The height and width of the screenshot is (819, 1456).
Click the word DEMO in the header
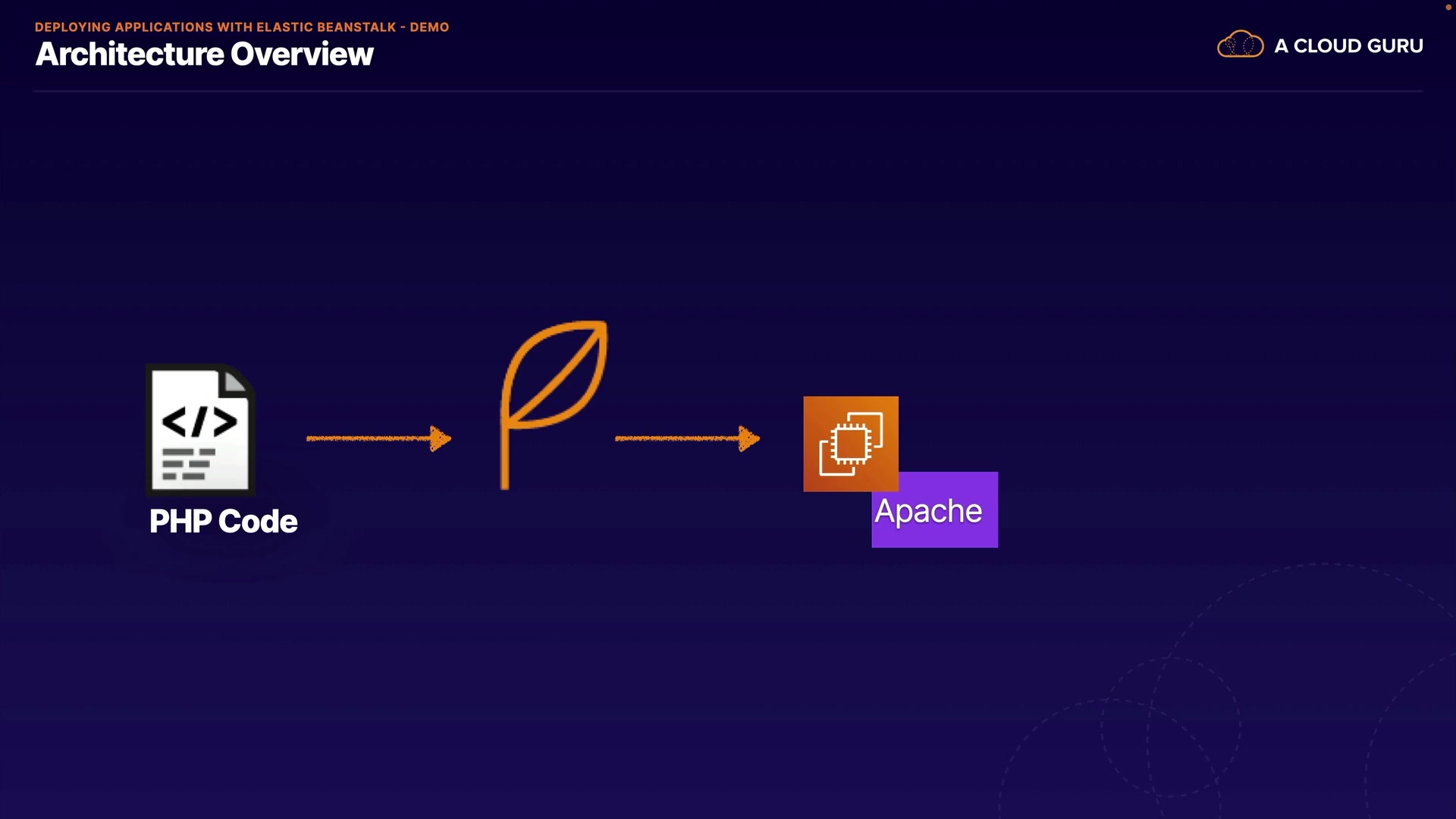tap(429, 27)
